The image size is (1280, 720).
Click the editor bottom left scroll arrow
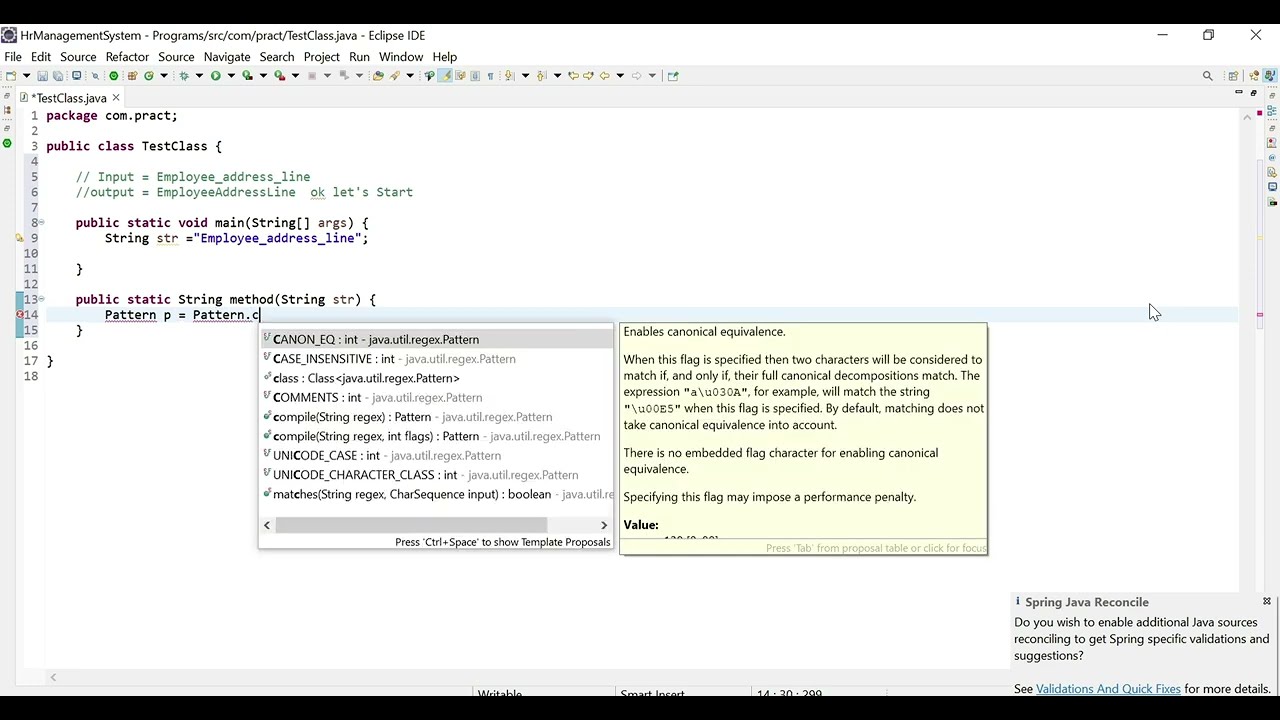click(x=53, y=677)
